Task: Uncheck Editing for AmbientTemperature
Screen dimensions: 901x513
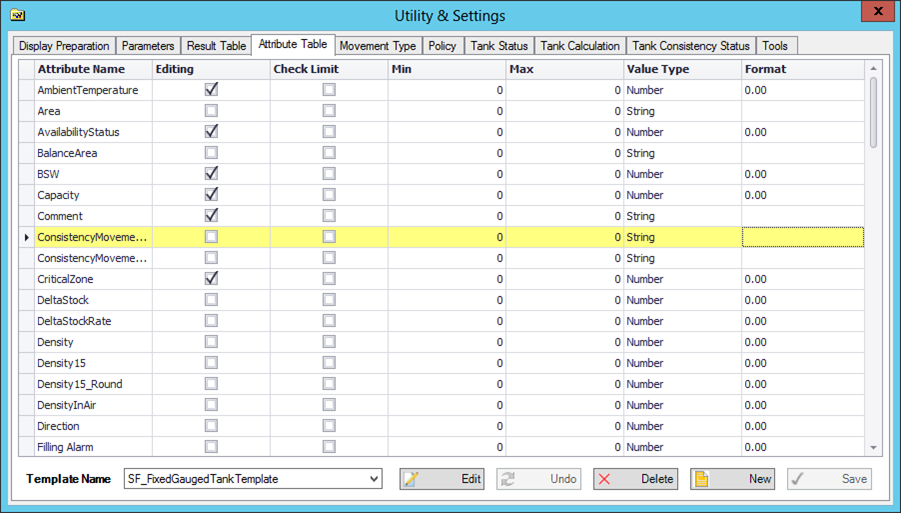Action: [x=211, y=90]
